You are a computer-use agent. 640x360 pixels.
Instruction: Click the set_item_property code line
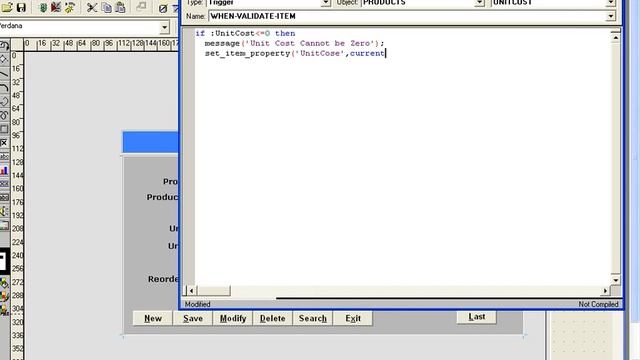(294, 53)
